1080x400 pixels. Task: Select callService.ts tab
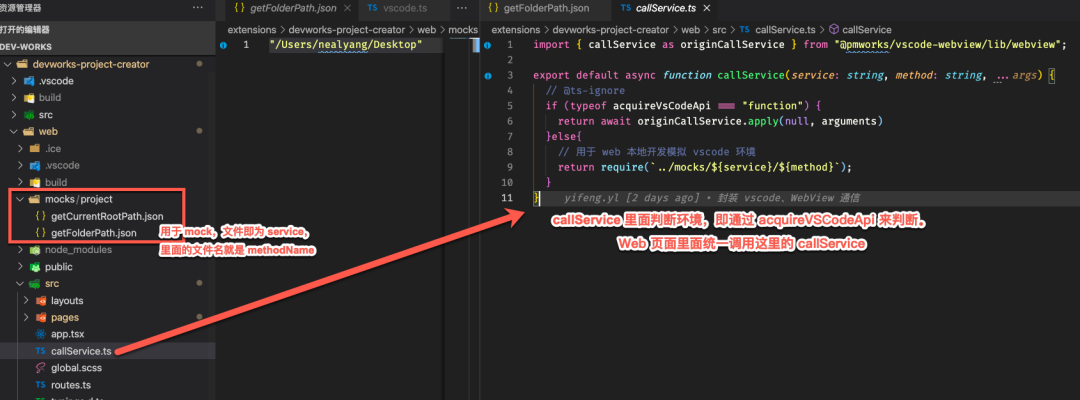656,8
